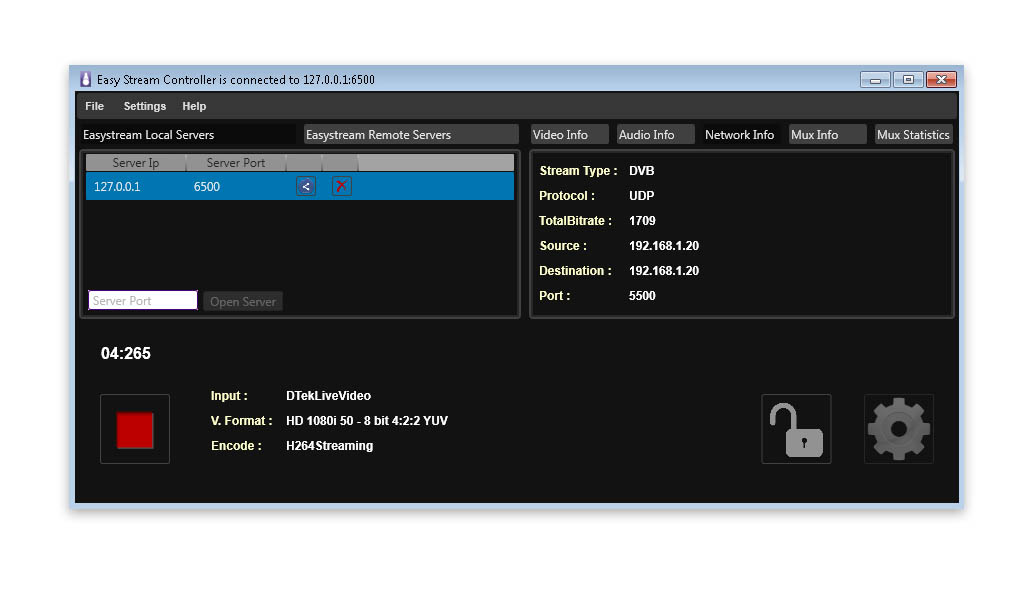This screenshot has height=589, width=1024.
Task: Switch to Easystream Local Servers tab
Action: (x=187, y=135)
